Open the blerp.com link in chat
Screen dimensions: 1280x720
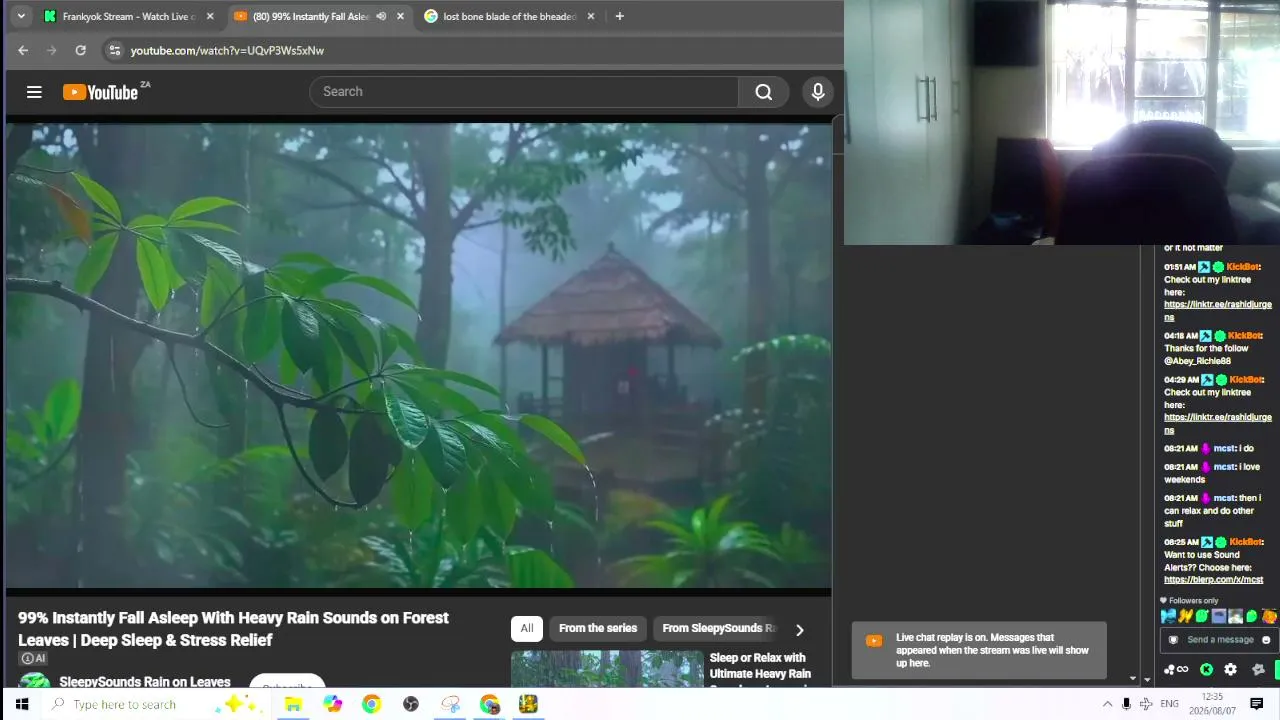tap(1213, 580)
